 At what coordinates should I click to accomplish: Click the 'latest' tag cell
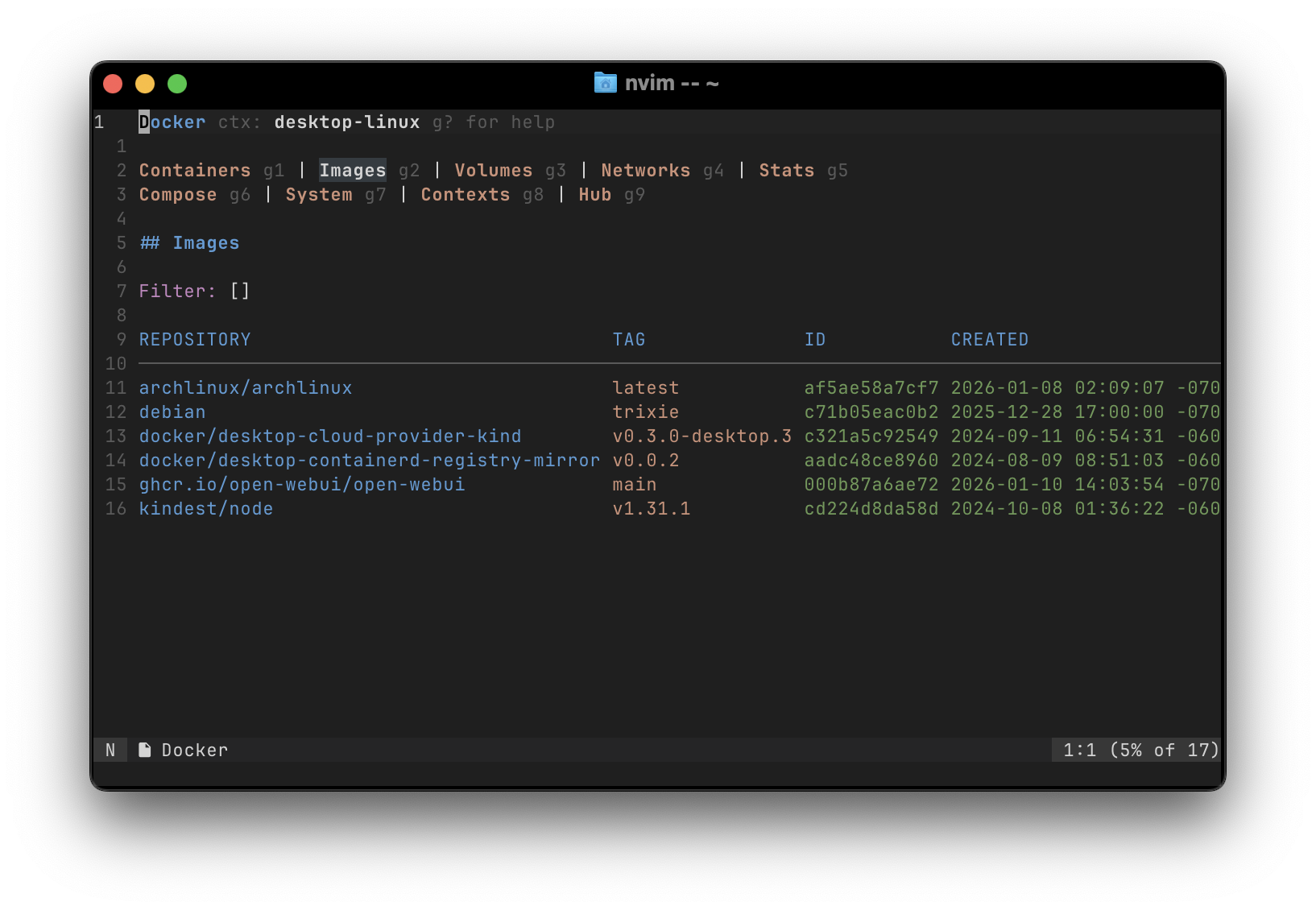646,388
